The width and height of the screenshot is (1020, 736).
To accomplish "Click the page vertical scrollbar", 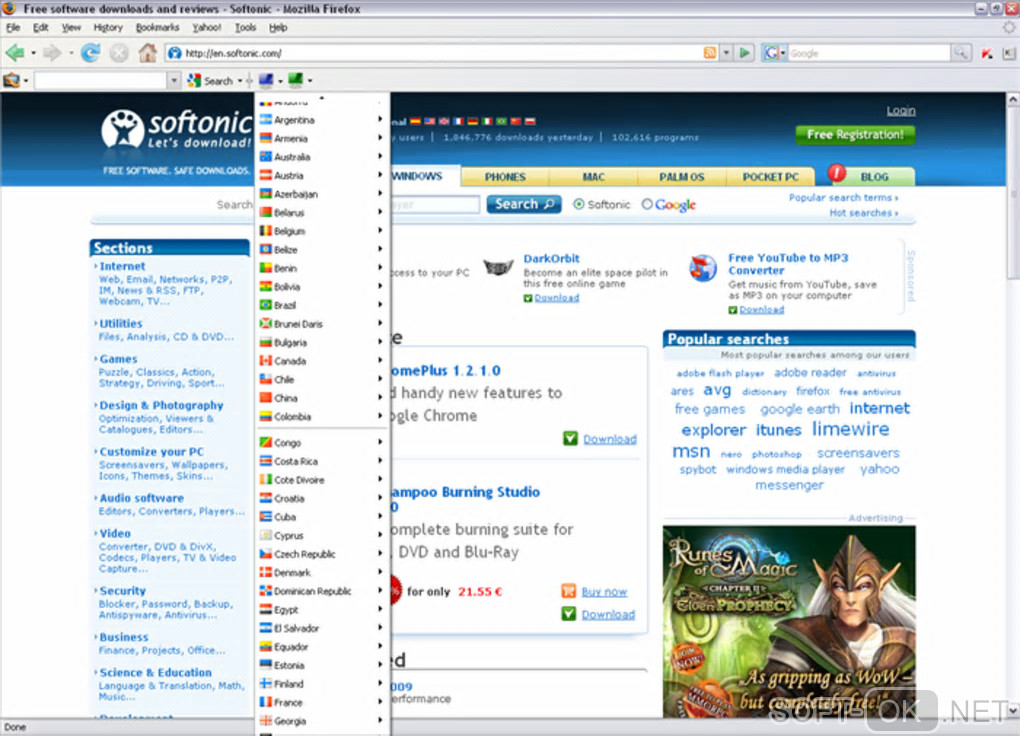I will point(1013,403).
